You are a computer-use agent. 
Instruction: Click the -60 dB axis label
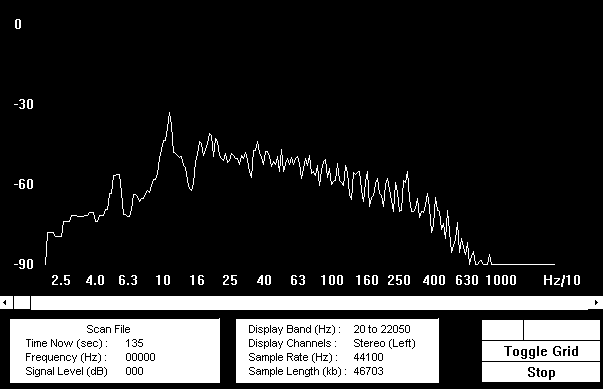point(24,184)
